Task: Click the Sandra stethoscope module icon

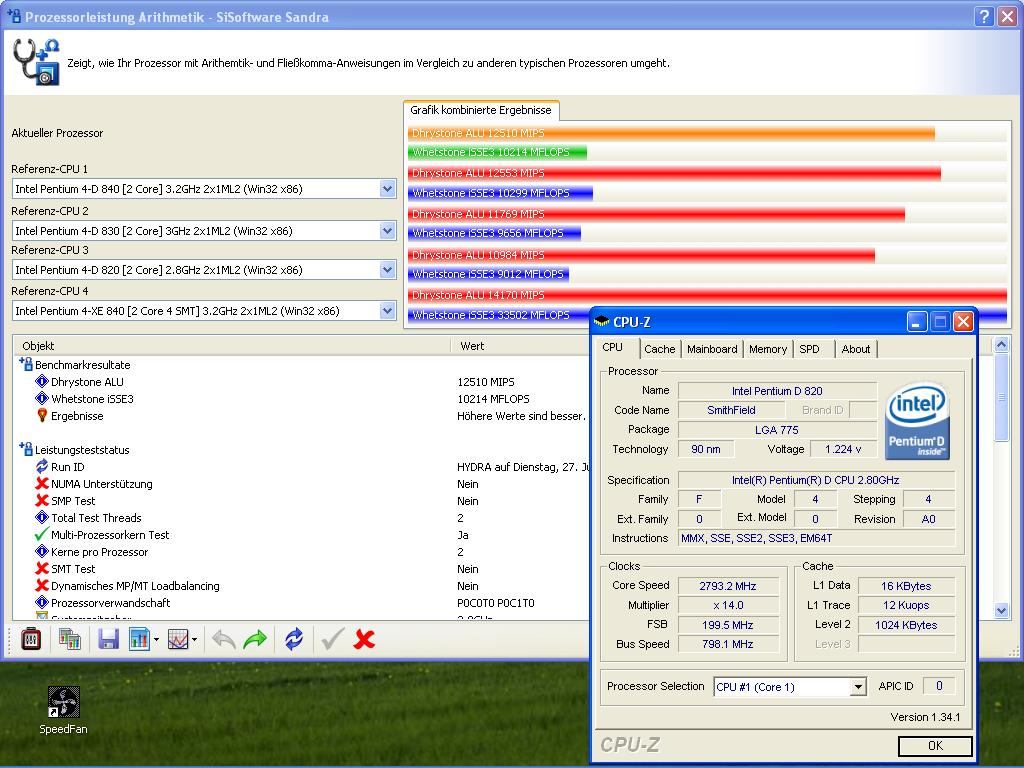Action: (x=37, y=62)
